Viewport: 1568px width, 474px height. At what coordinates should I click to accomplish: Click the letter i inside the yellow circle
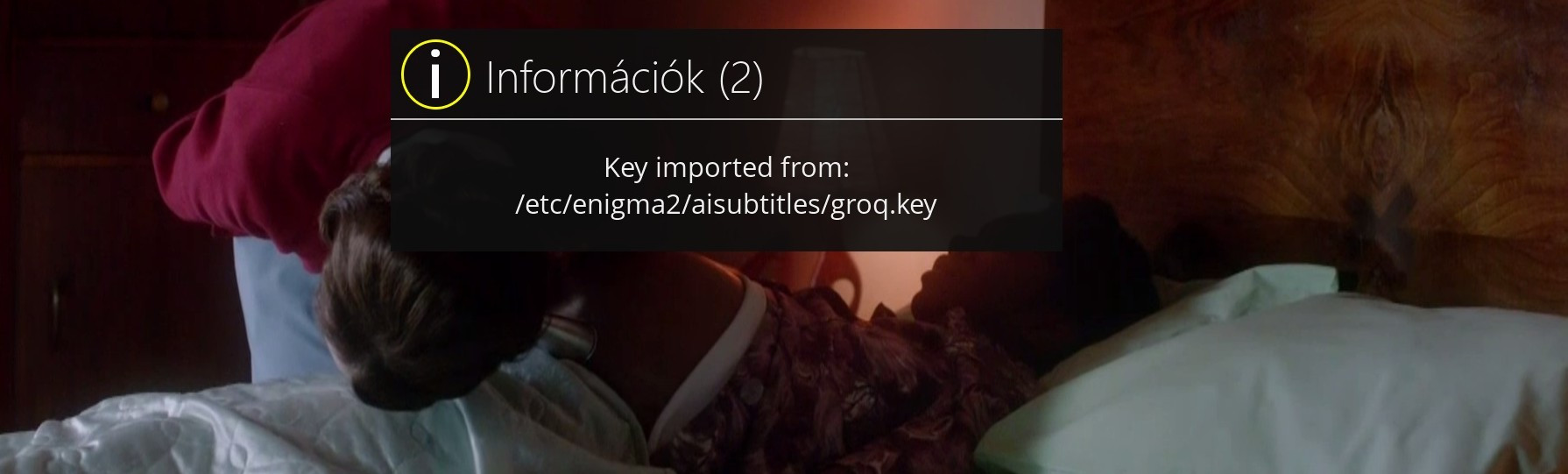tap(435, 74)
